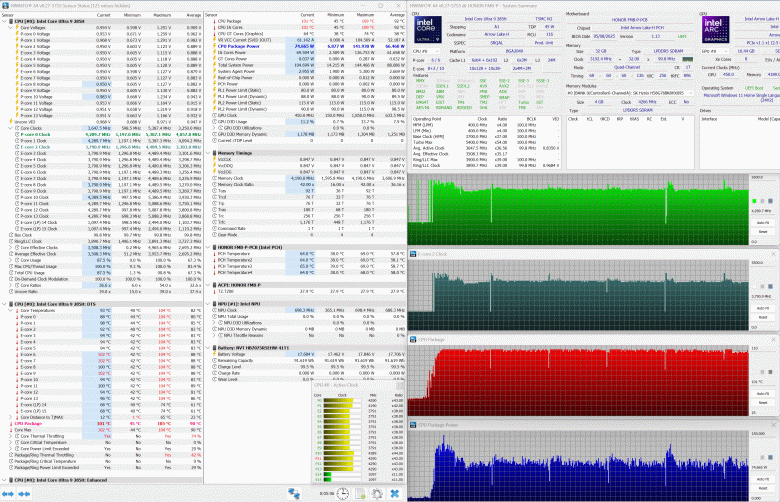Click the clock reset timer icon
Screen dimensions: 780x502
(343, 494)
